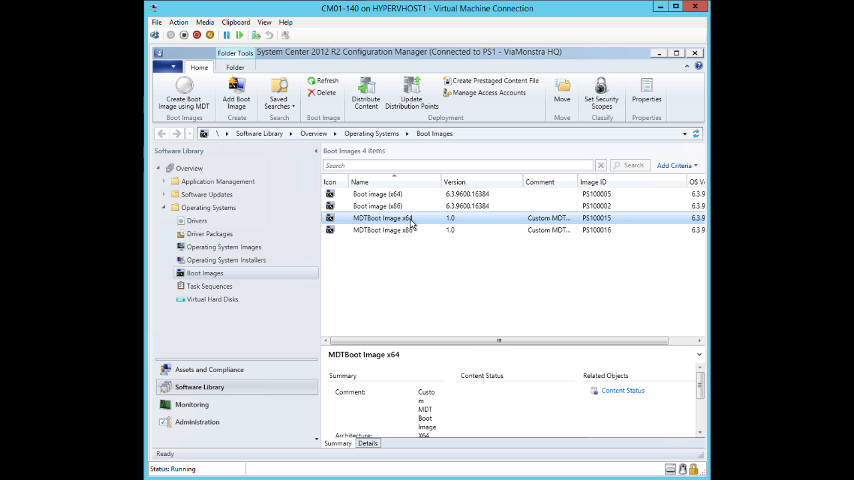Collapse the Operating Systems tree node

pos(164,208)
